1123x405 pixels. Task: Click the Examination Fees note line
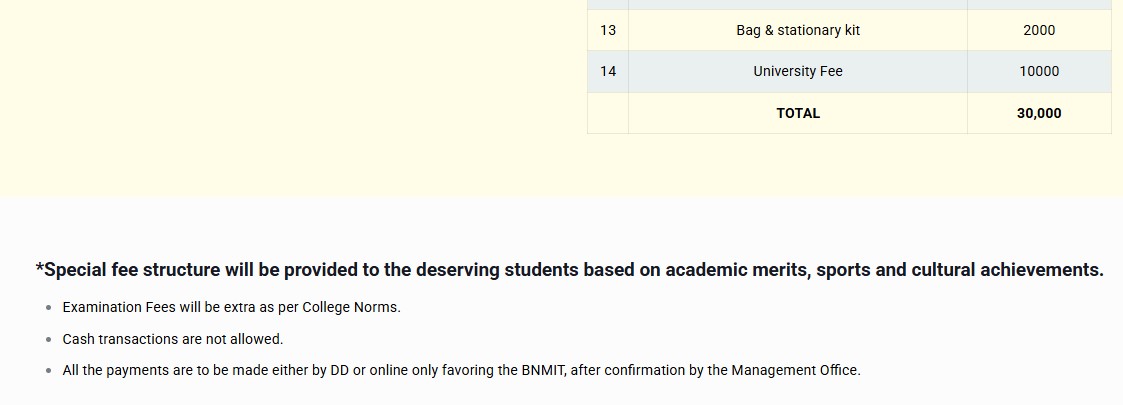pos(232,308)
